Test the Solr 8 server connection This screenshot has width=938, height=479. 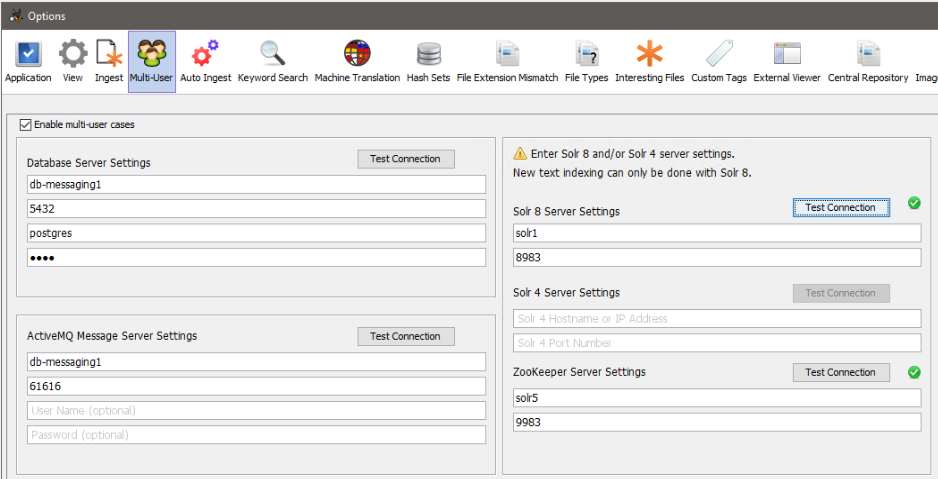coord(840,208)
